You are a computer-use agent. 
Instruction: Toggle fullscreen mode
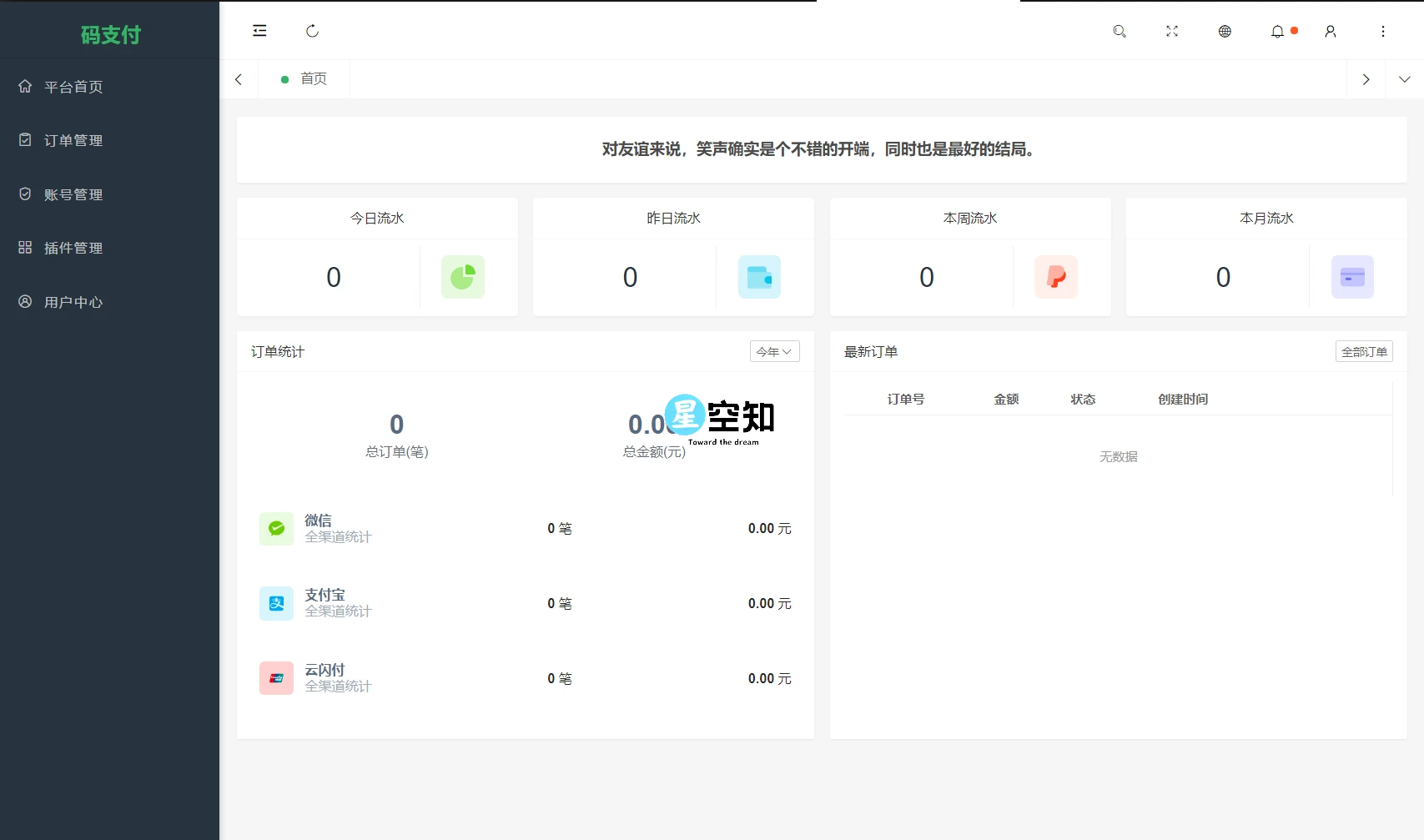pyautogui.click(x=1172, y=31)
